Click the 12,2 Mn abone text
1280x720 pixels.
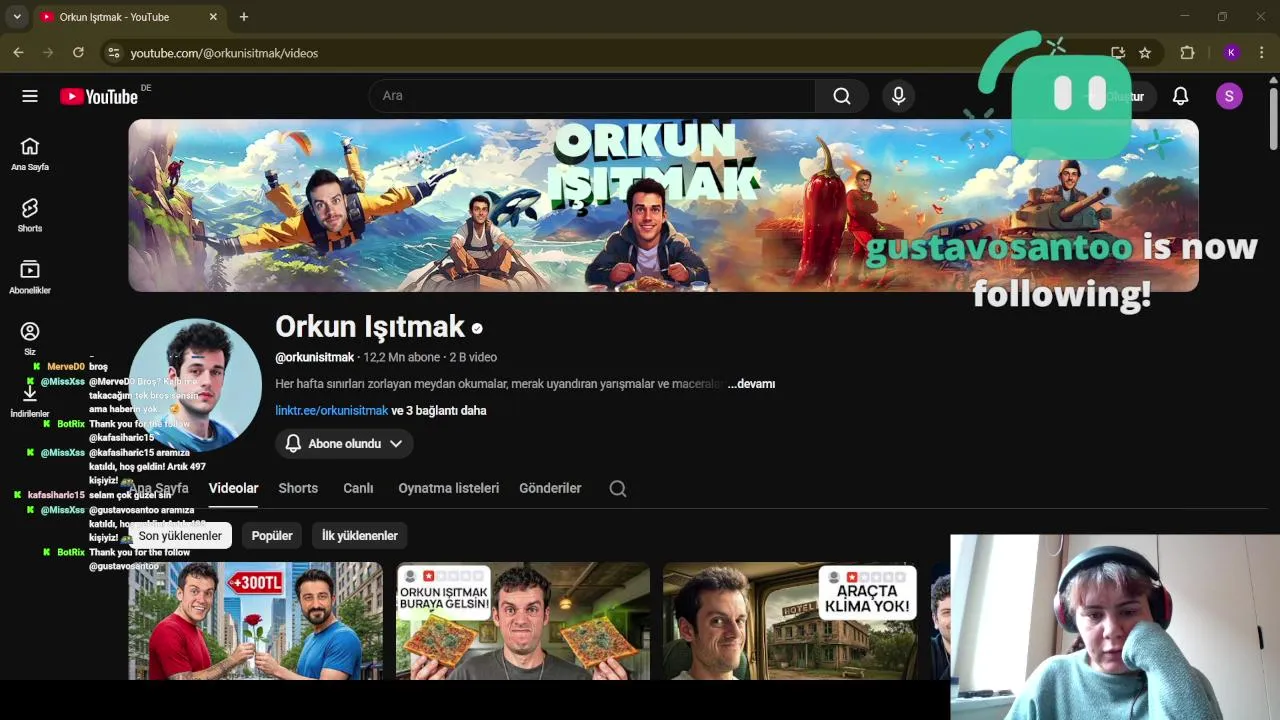pos(402,357)
